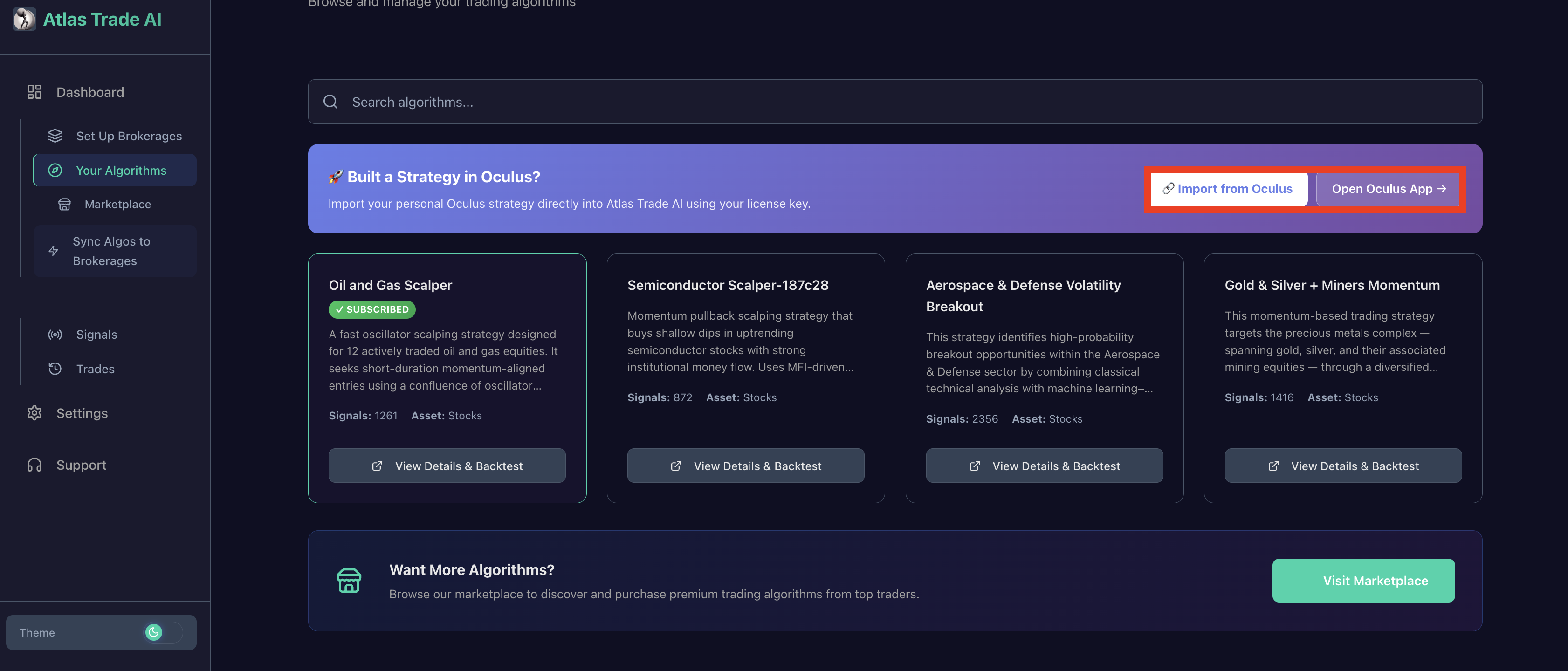1568x671 pixels.
Task: Click the link icon on Import from Oculus
Action: (x=1168, y=189)
